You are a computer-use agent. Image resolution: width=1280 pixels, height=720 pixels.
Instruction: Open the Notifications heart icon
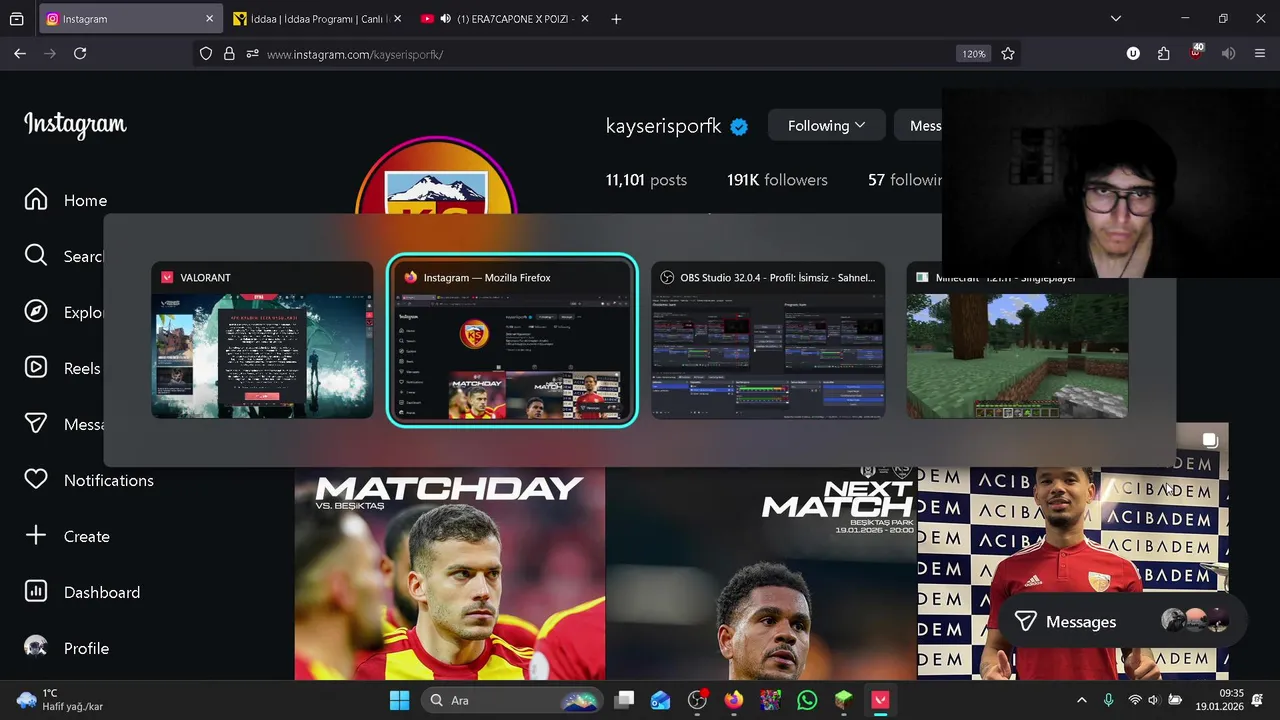point(36,480)
